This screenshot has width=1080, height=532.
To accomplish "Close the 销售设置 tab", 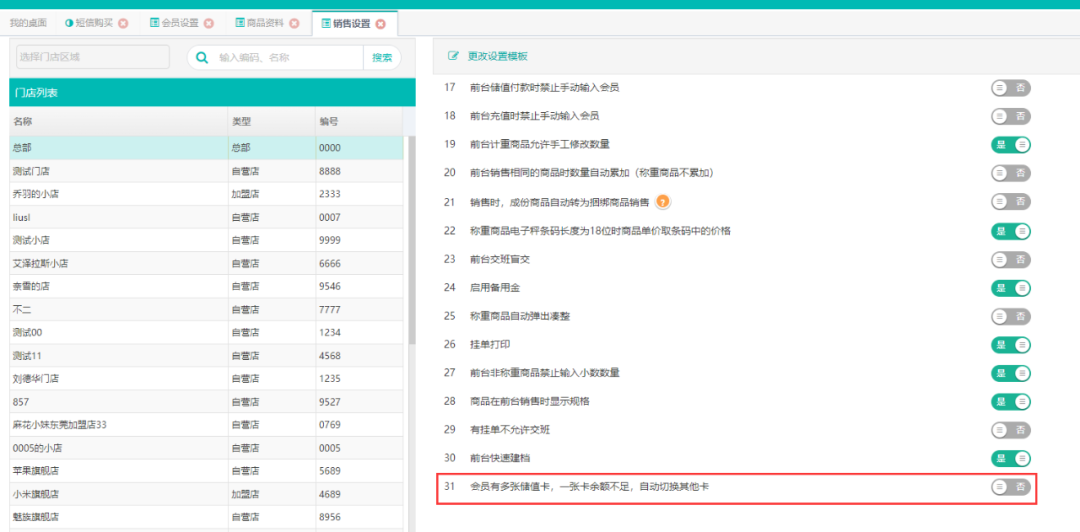I will [x=380, y=23].
